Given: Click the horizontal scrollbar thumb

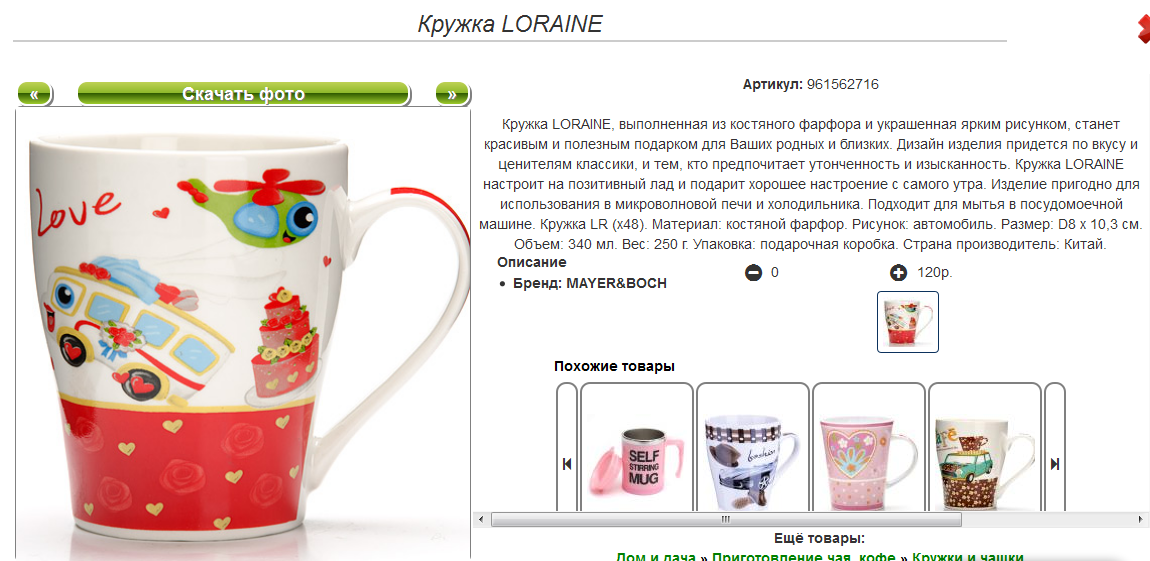Looking at the screenshot, I should (x=726, y=520).
